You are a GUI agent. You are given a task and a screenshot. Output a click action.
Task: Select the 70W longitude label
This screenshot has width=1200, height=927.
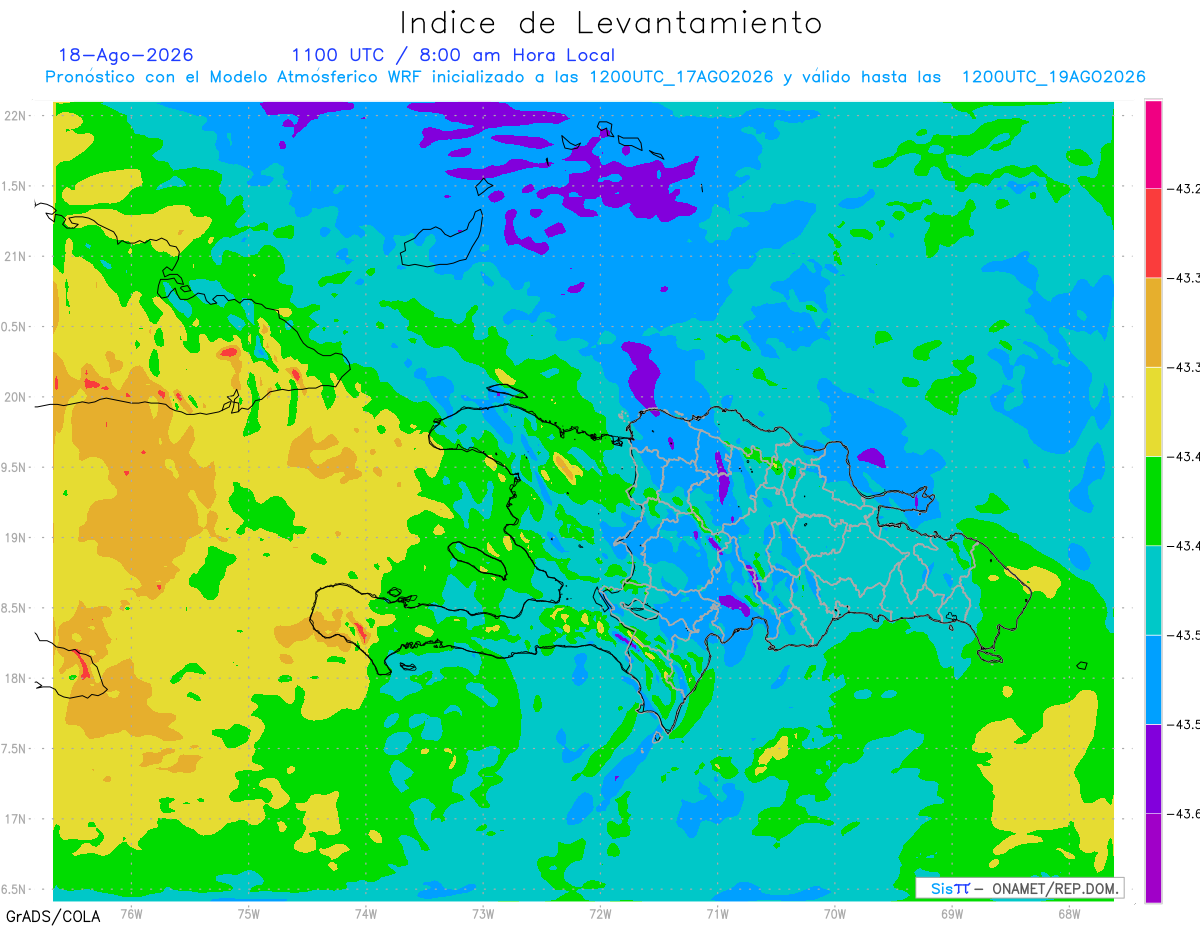point(835,913)
